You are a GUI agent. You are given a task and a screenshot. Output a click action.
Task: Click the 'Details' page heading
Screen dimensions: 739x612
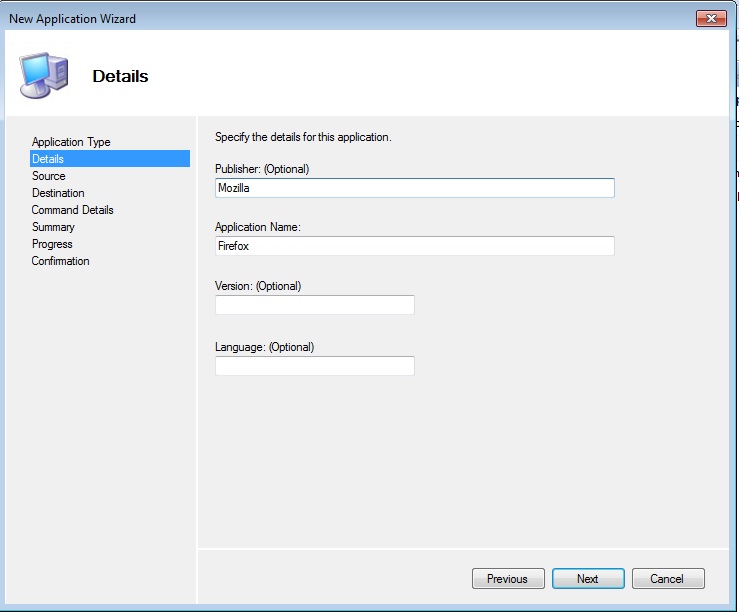[120, 76]
